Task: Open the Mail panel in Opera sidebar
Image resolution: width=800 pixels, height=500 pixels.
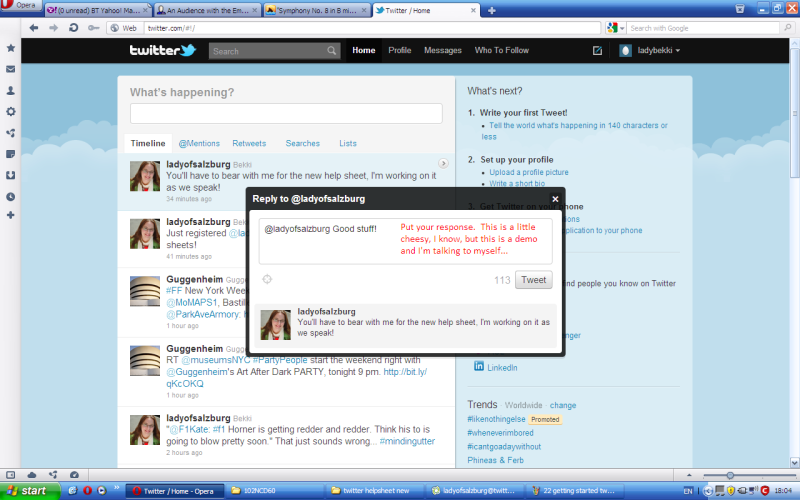Action: point(10,69)
